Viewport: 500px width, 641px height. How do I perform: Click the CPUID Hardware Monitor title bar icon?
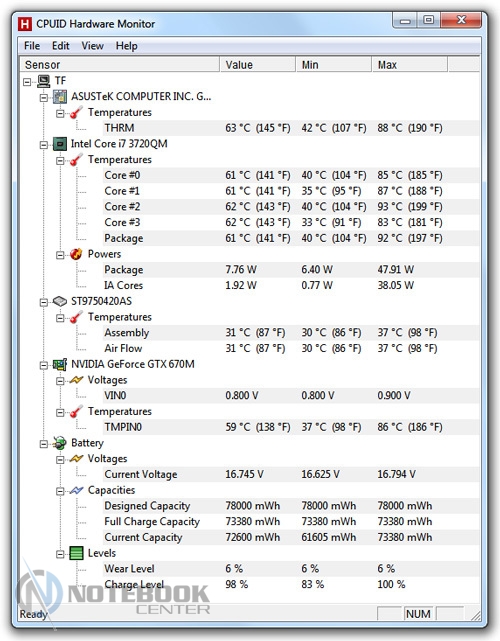[x=25, y=24]
